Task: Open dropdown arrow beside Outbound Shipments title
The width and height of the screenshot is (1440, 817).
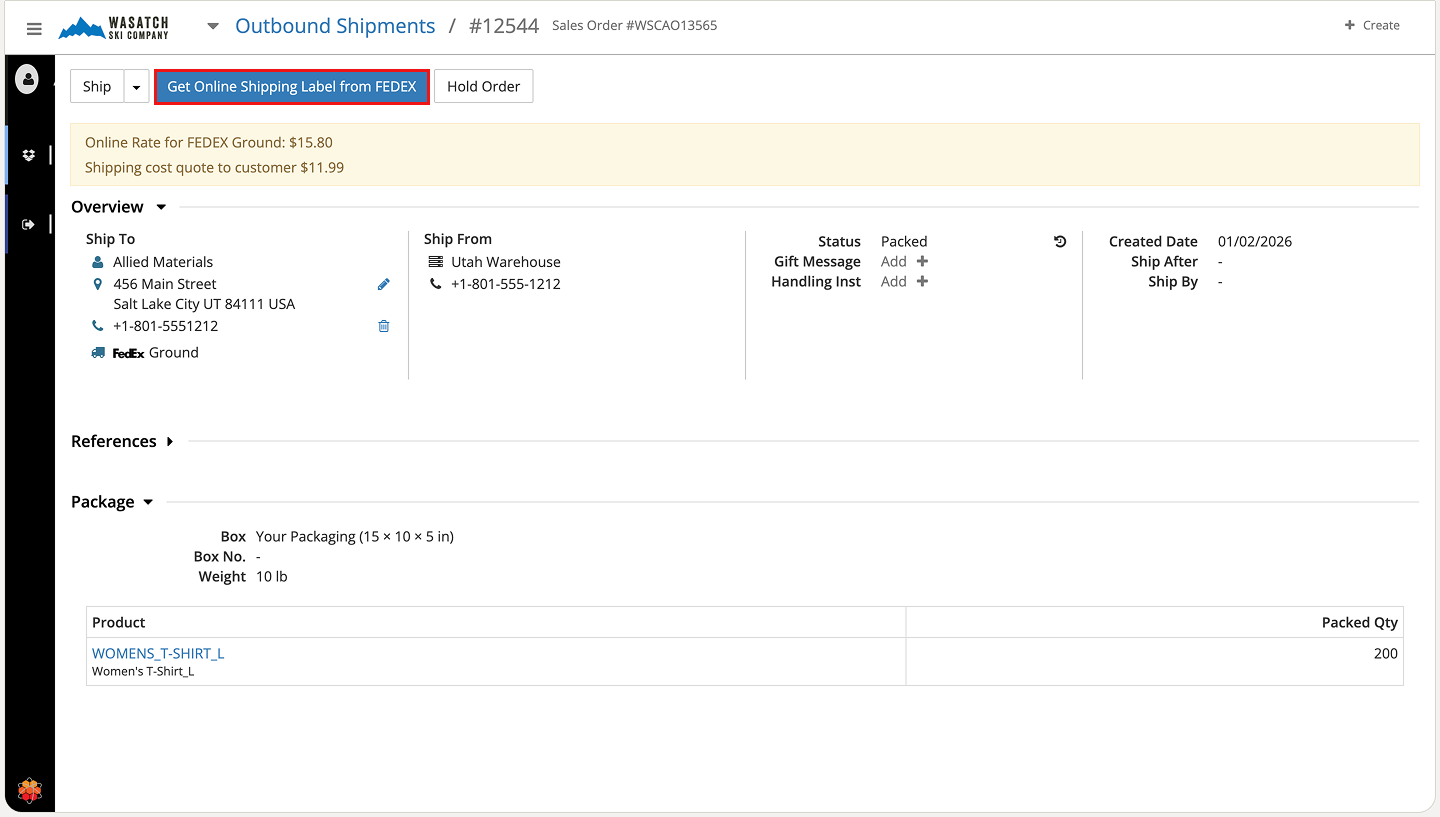Action: click(213, 27)
